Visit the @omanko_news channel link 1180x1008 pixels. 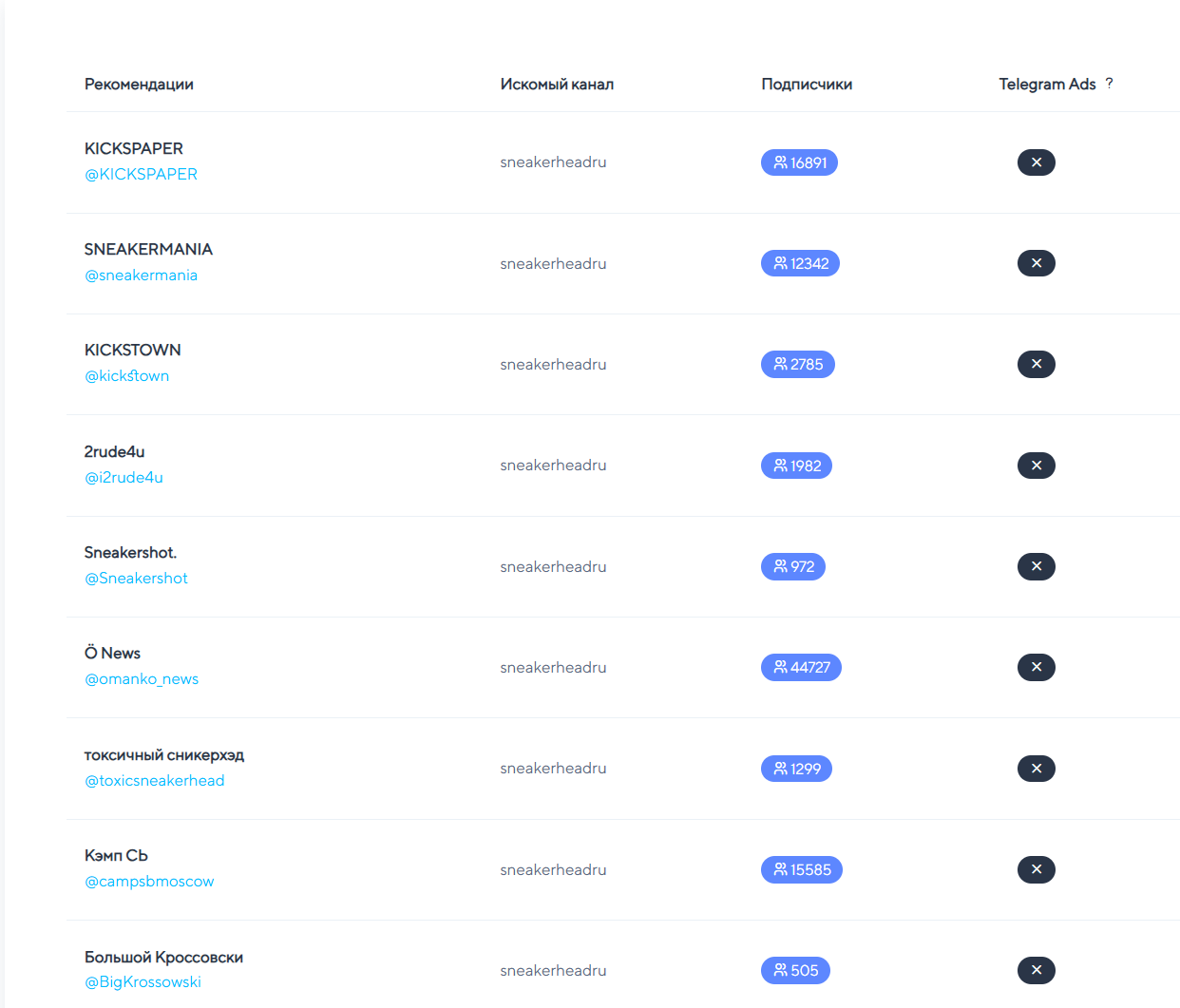[x=142, y=679]
